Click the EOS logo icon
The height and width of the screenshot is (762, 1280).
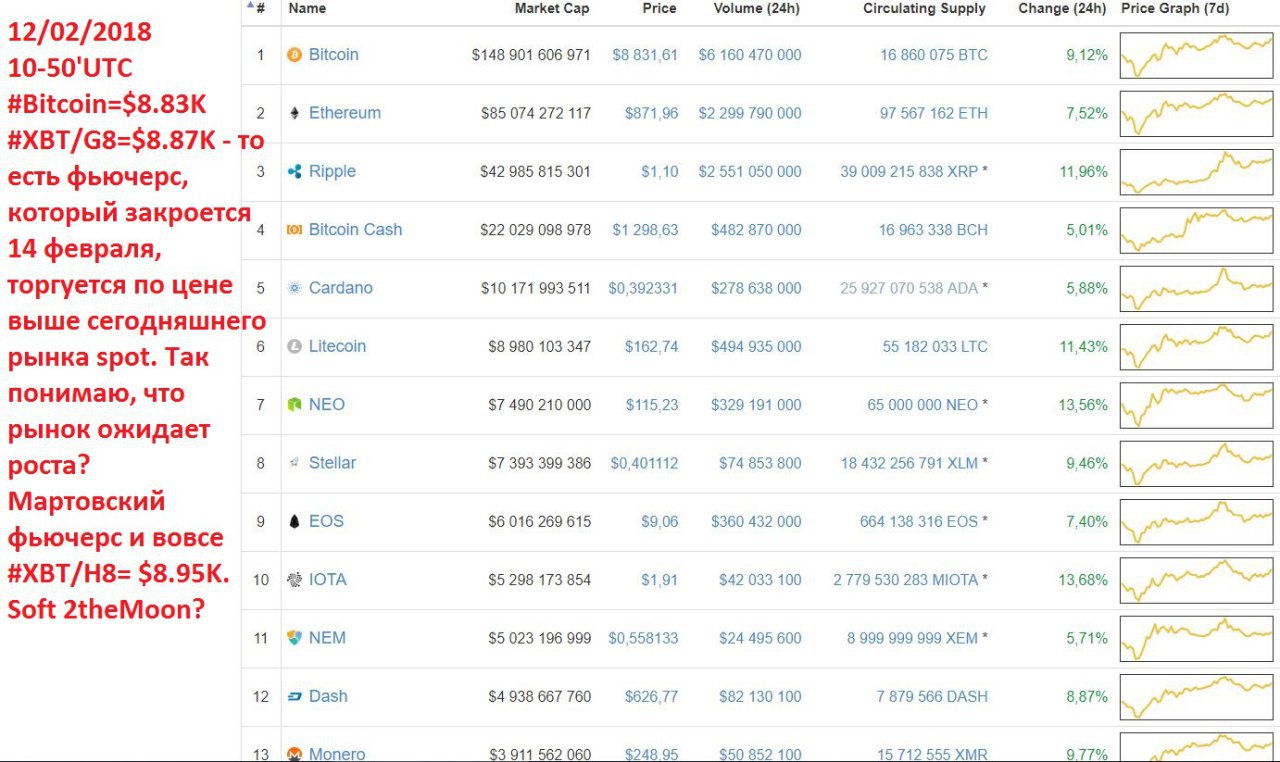(x=294, y=521)
